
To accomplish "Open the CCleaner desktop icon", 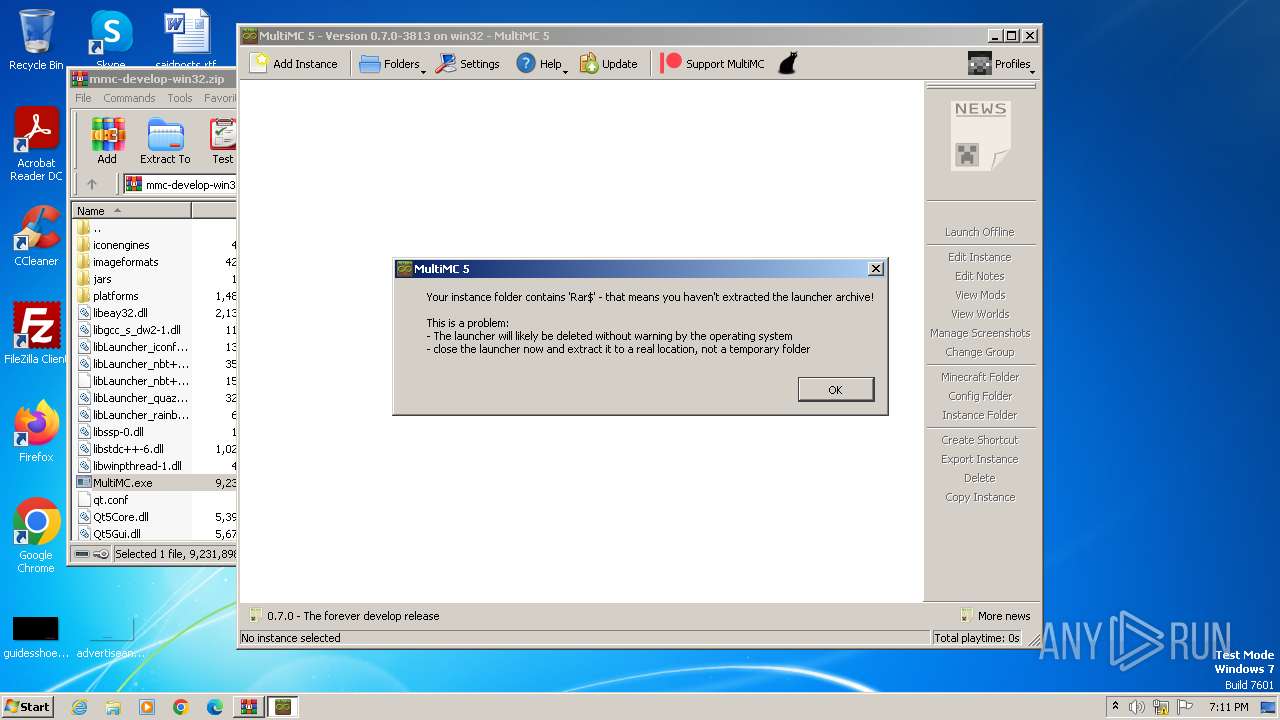I will point(36,236).
